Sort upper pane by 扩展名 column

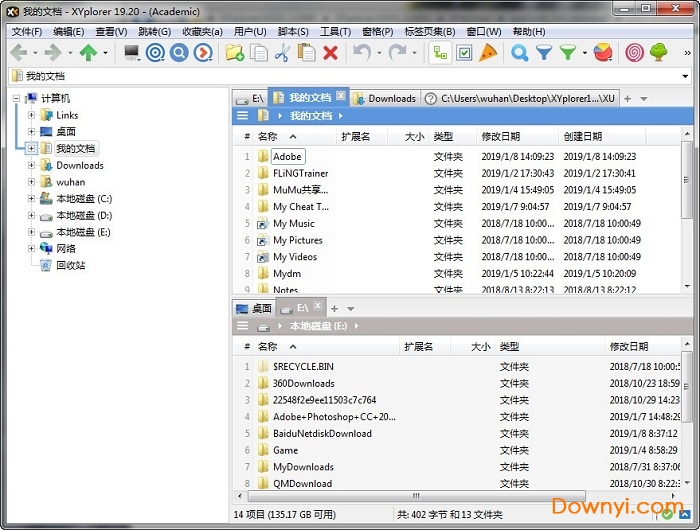coord(361,137)
